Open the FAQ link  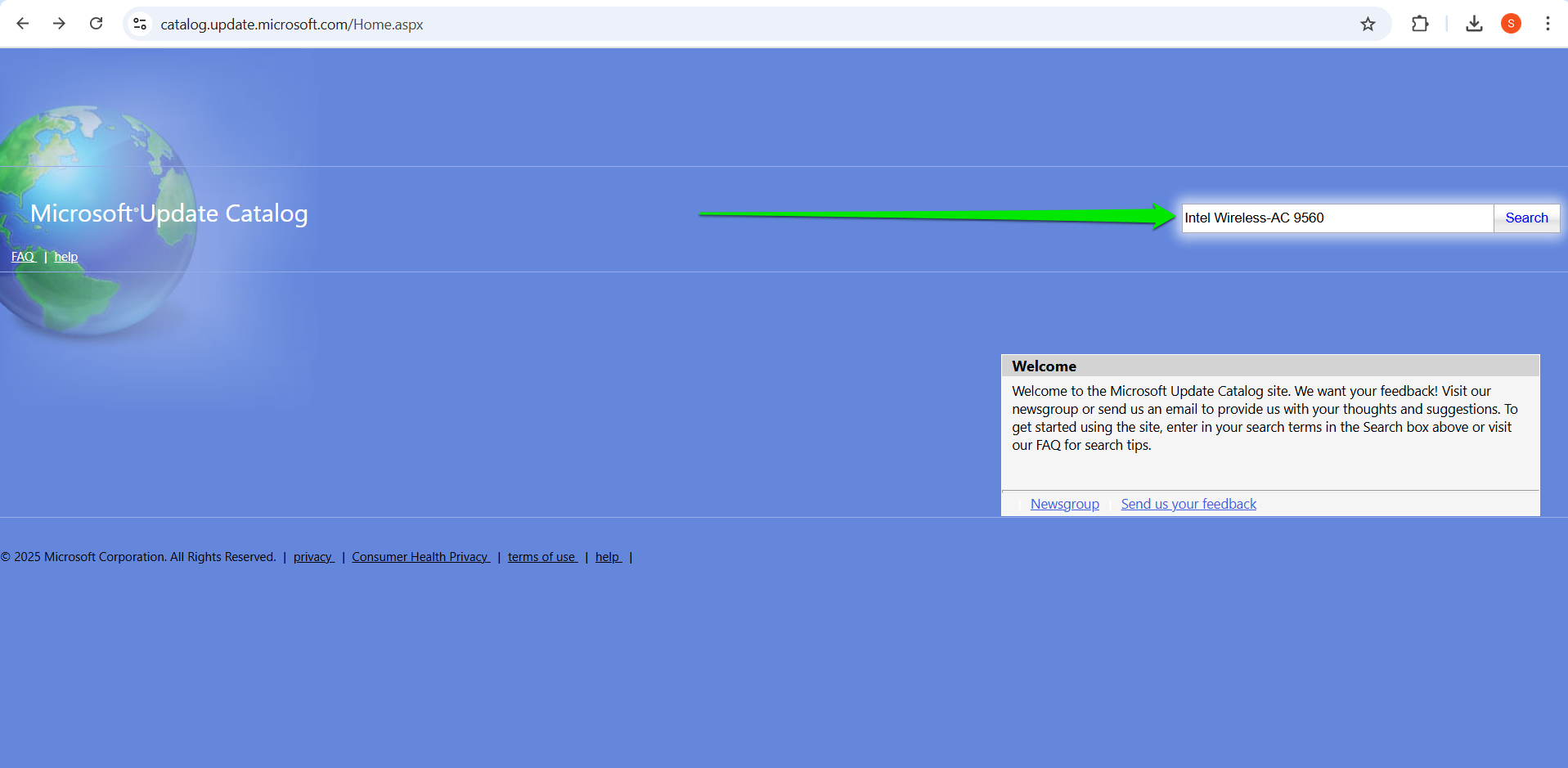[x=23, y=257]
